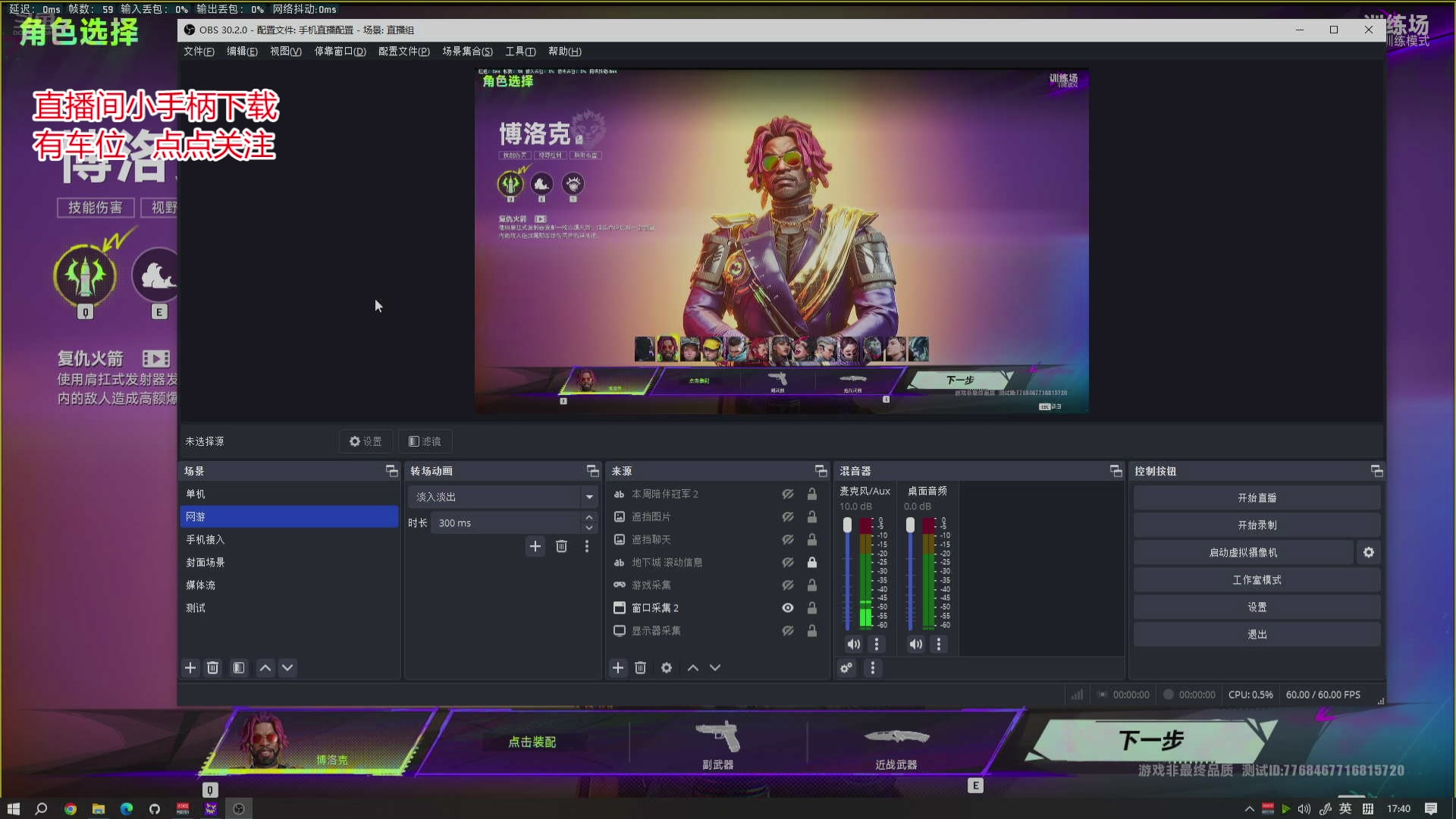The width and height of the screenshot is (1456, 819).
Task: Remove transition with trash icon
Action: click(x=562, y=547)
